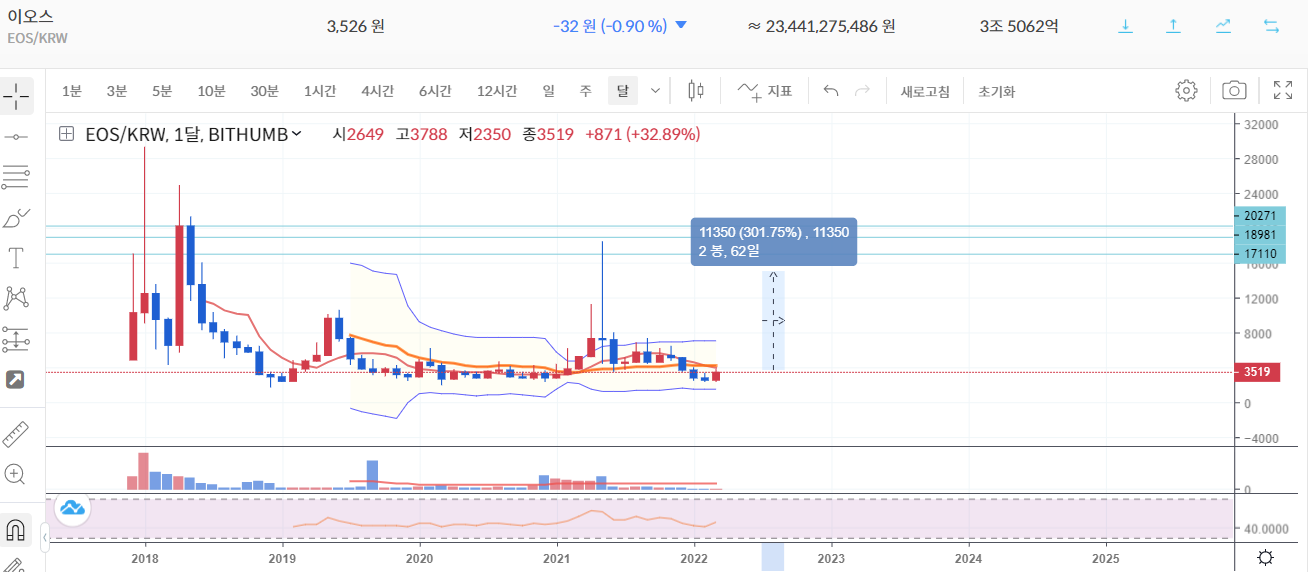Switch to the 주 weekly interval
This screenshot has width=1308, height=572.
pos(585,91)
